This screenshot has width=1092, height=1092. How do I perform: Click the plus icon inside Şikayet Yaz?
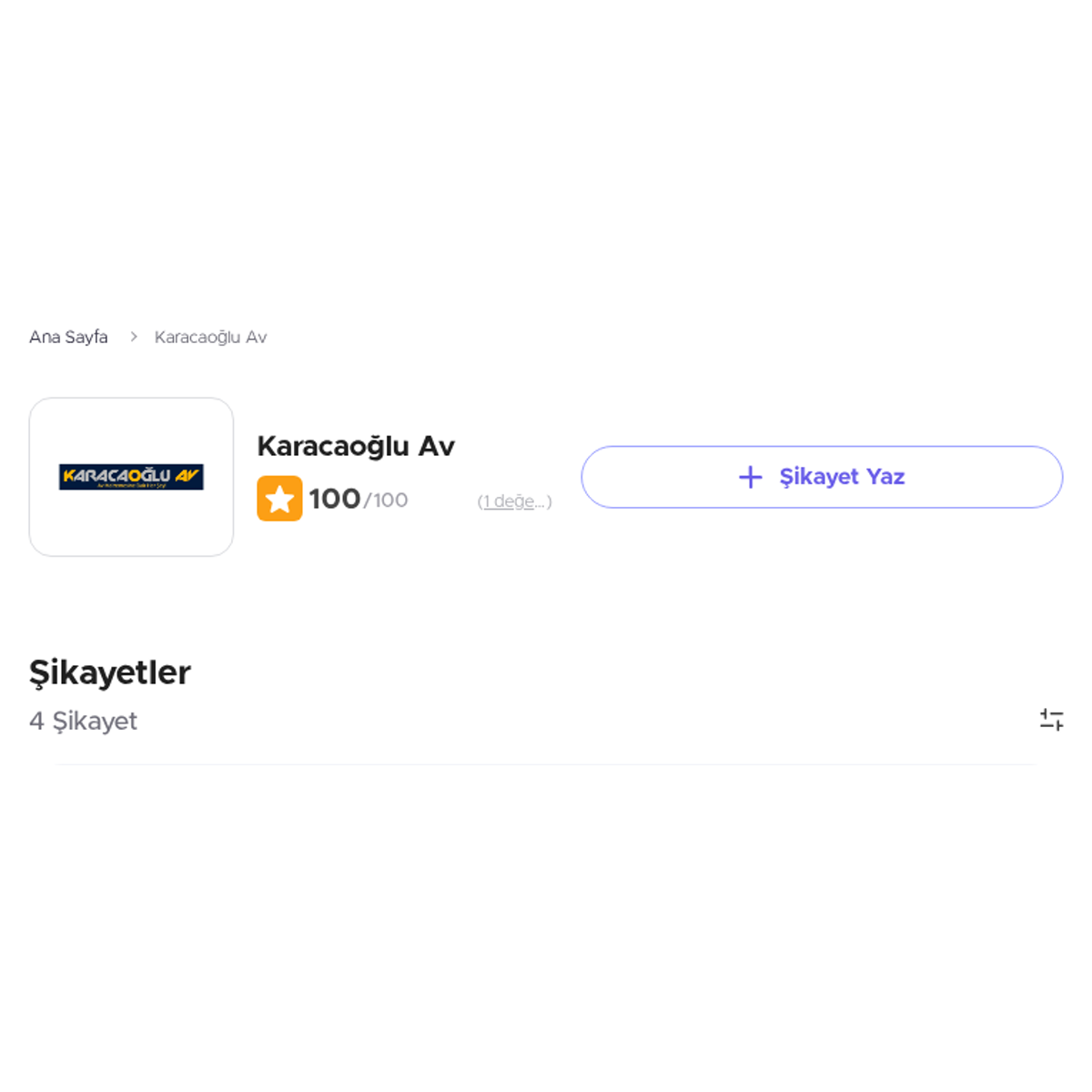751,477
